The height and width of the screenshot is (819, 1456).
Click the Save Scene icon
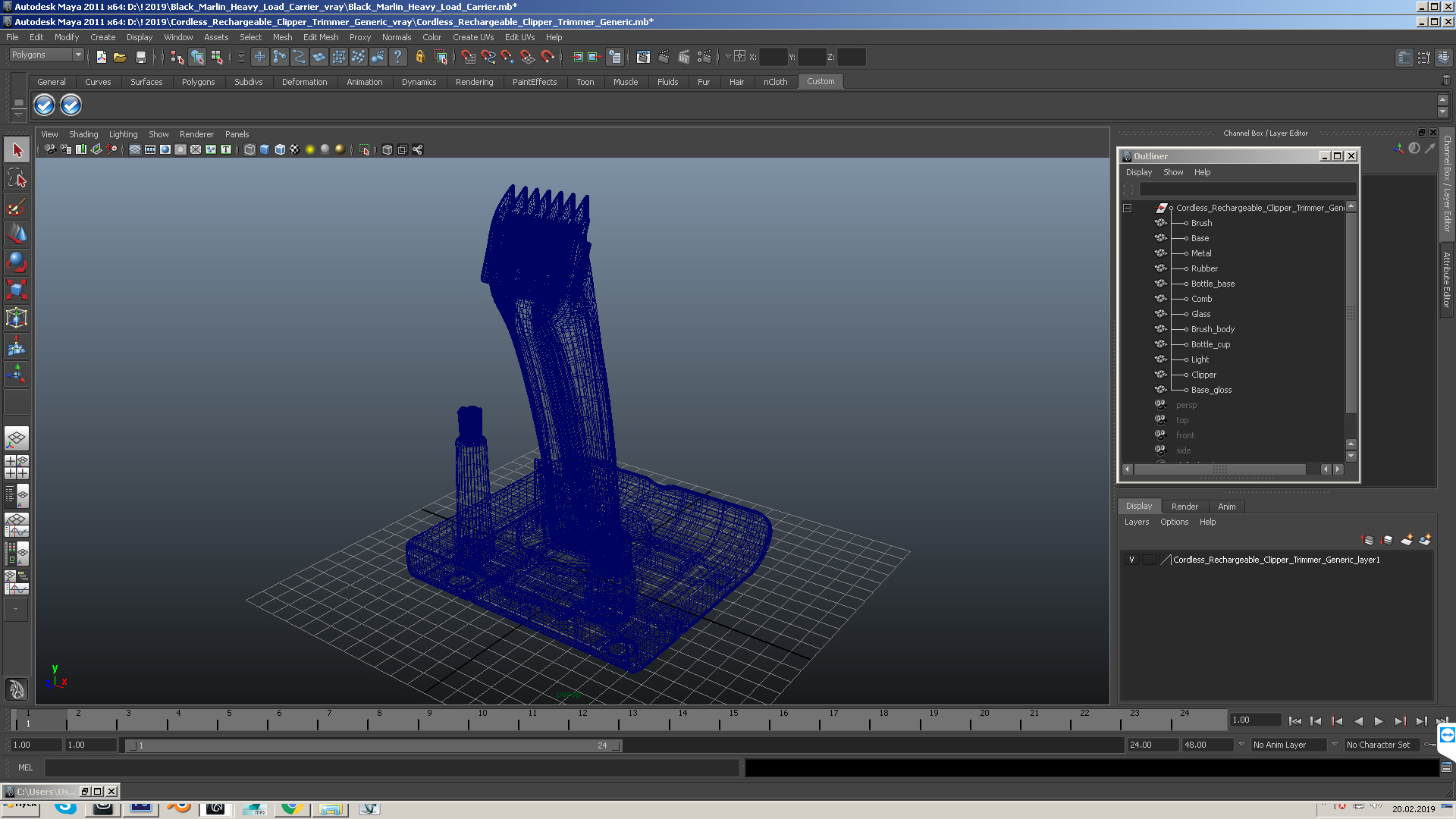[140, 57]
